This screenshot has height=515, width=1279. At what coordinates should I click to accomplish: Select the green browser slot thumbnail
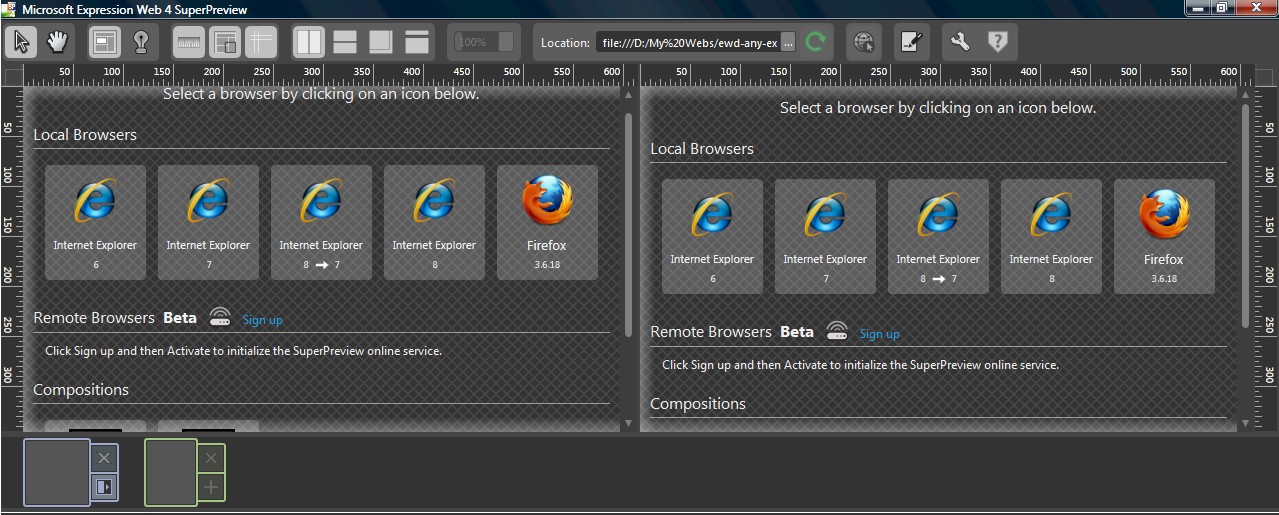(x=171, y=472)
